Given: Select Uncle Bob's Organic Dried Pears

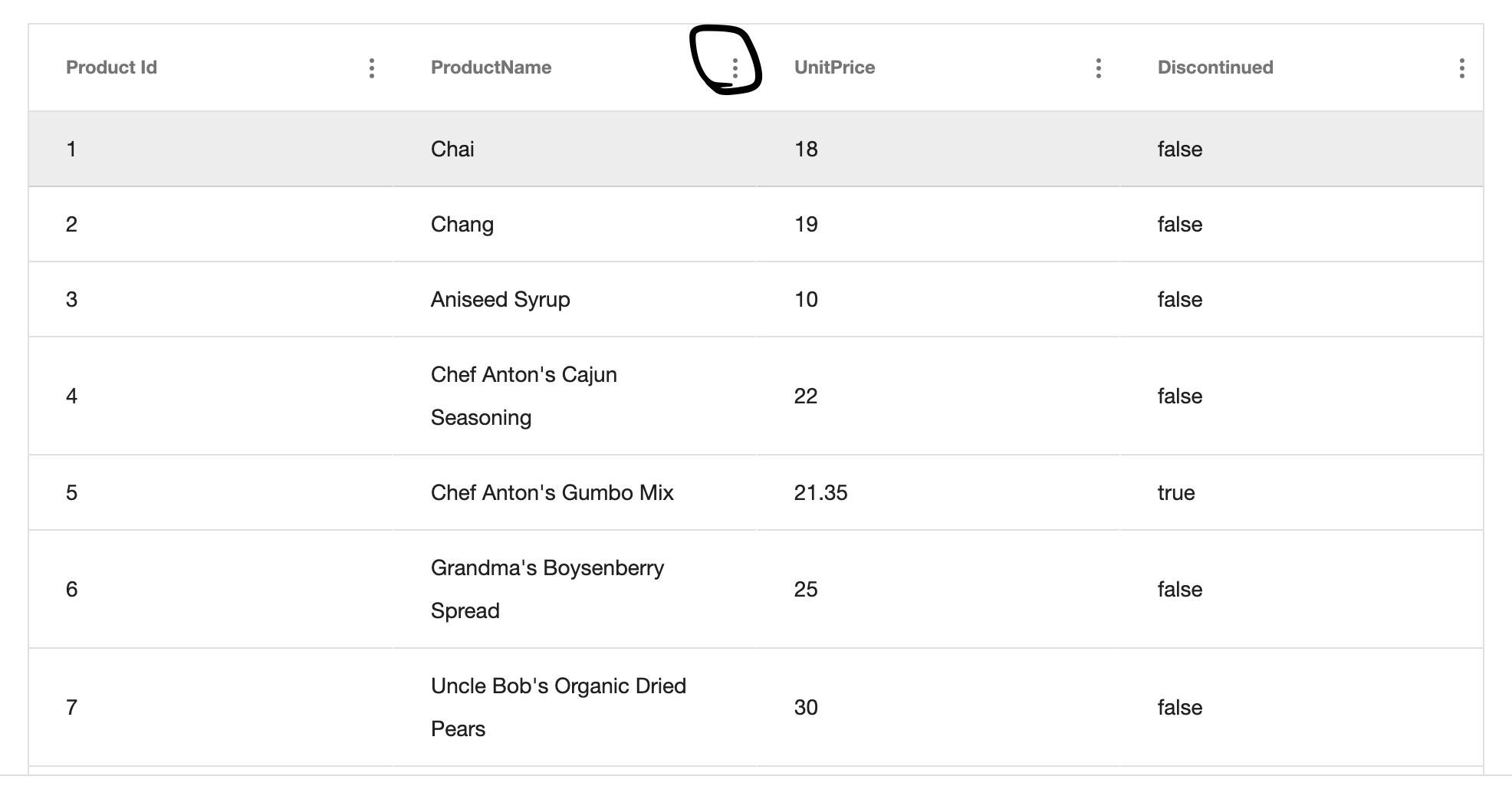Looking at the screenshot, I should pos(558,707).
